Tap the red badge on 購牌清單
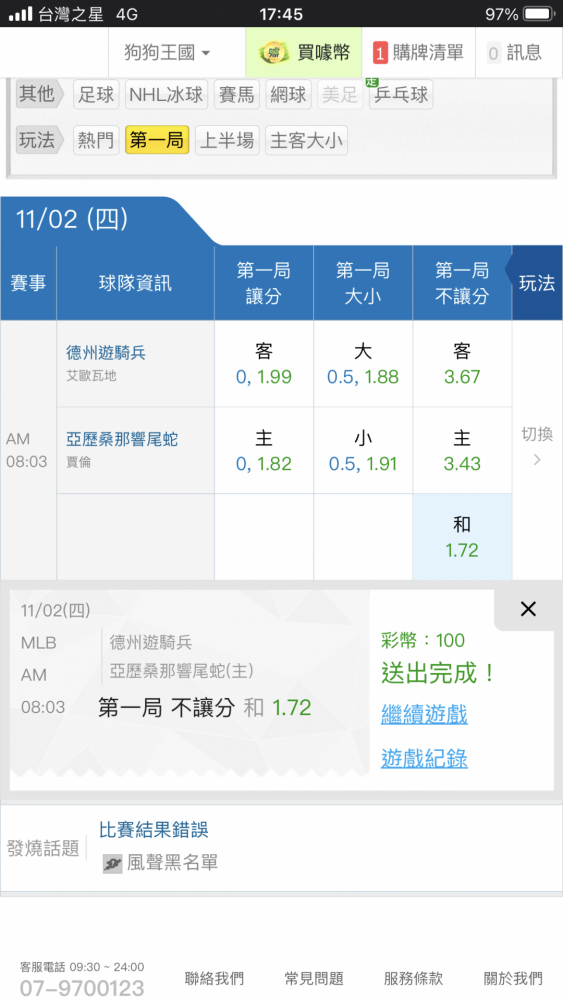This screenshot has width=563, height=1000. 380,53
